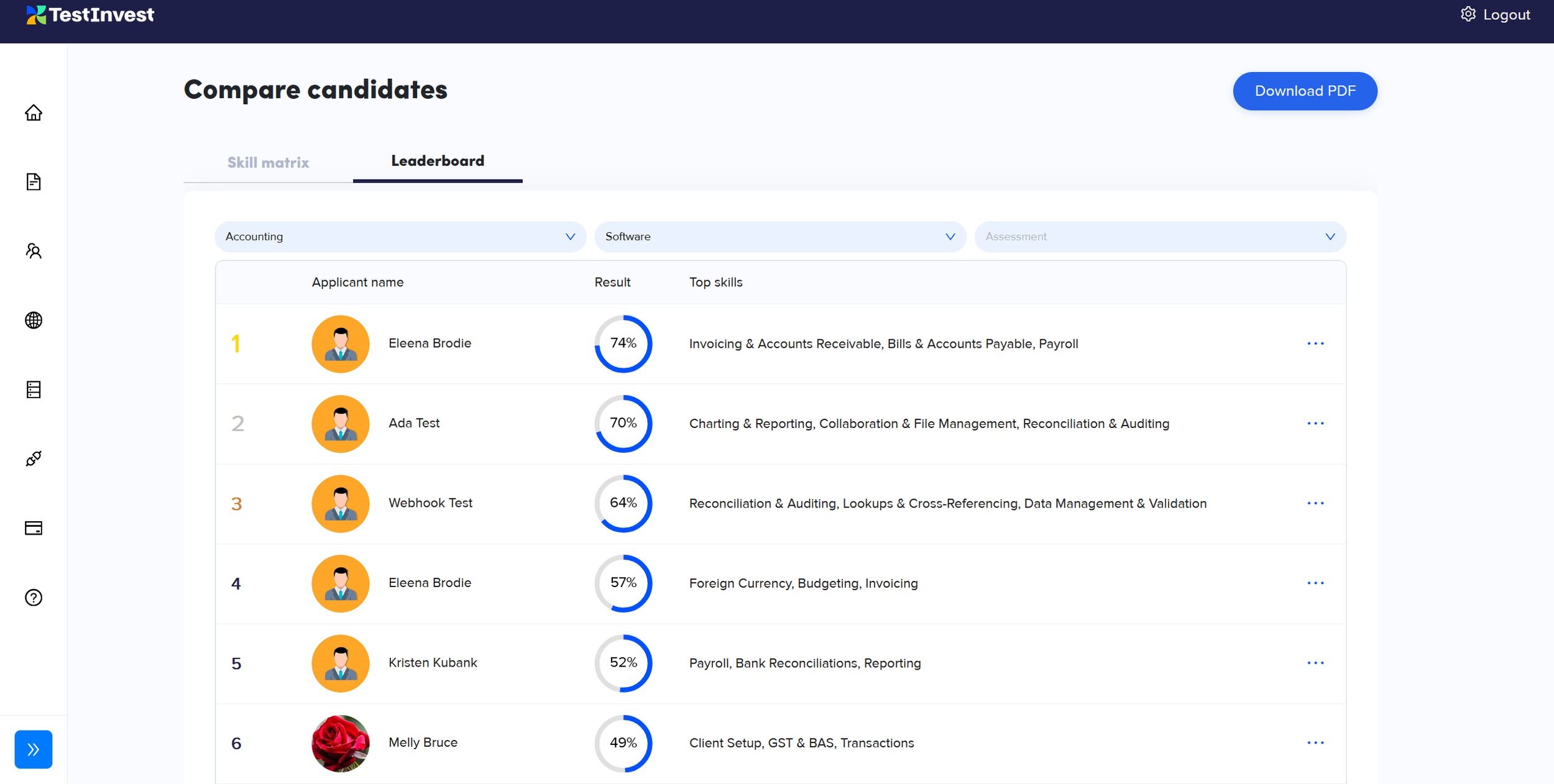This screenshot has width=1554, height=784.
Task: Open the billing card icon in the sidebar
Action: point(34,528)
